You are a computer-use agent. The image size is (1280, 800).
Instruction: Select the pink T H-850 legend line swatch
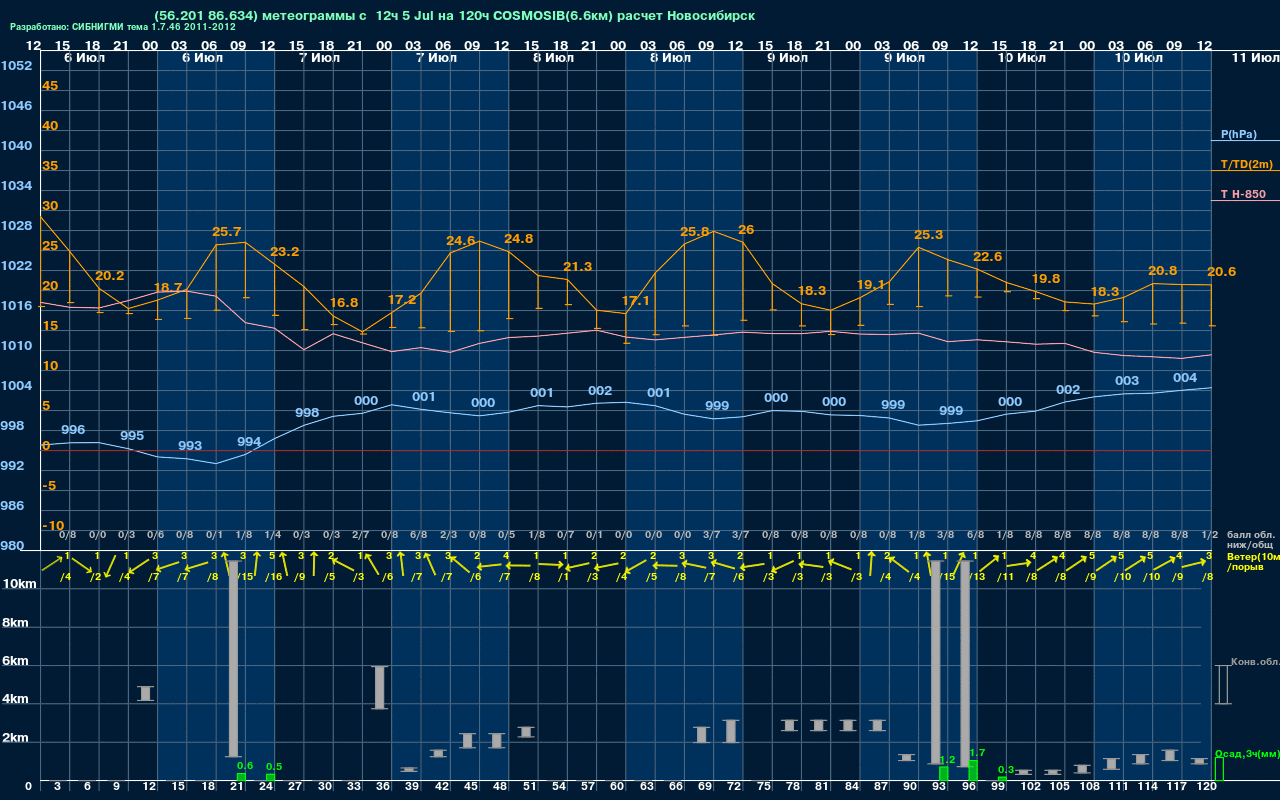click(x=1245, y=201)
